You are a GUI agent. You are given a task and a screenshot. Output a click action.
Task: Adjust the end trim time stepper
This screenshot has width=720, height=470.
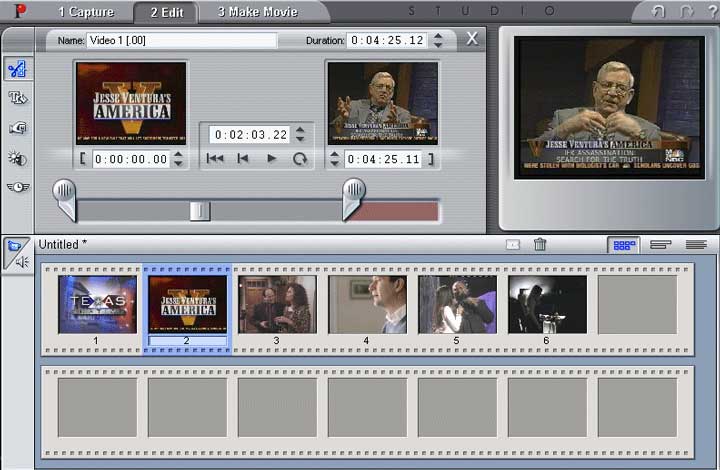[335, 159]
